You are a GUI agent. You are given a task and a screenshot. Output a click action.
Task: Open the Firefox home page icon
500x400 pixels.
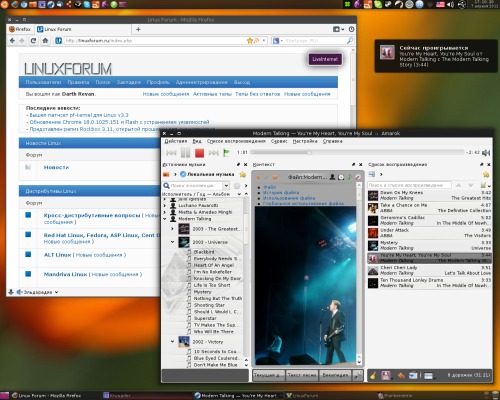45,41
